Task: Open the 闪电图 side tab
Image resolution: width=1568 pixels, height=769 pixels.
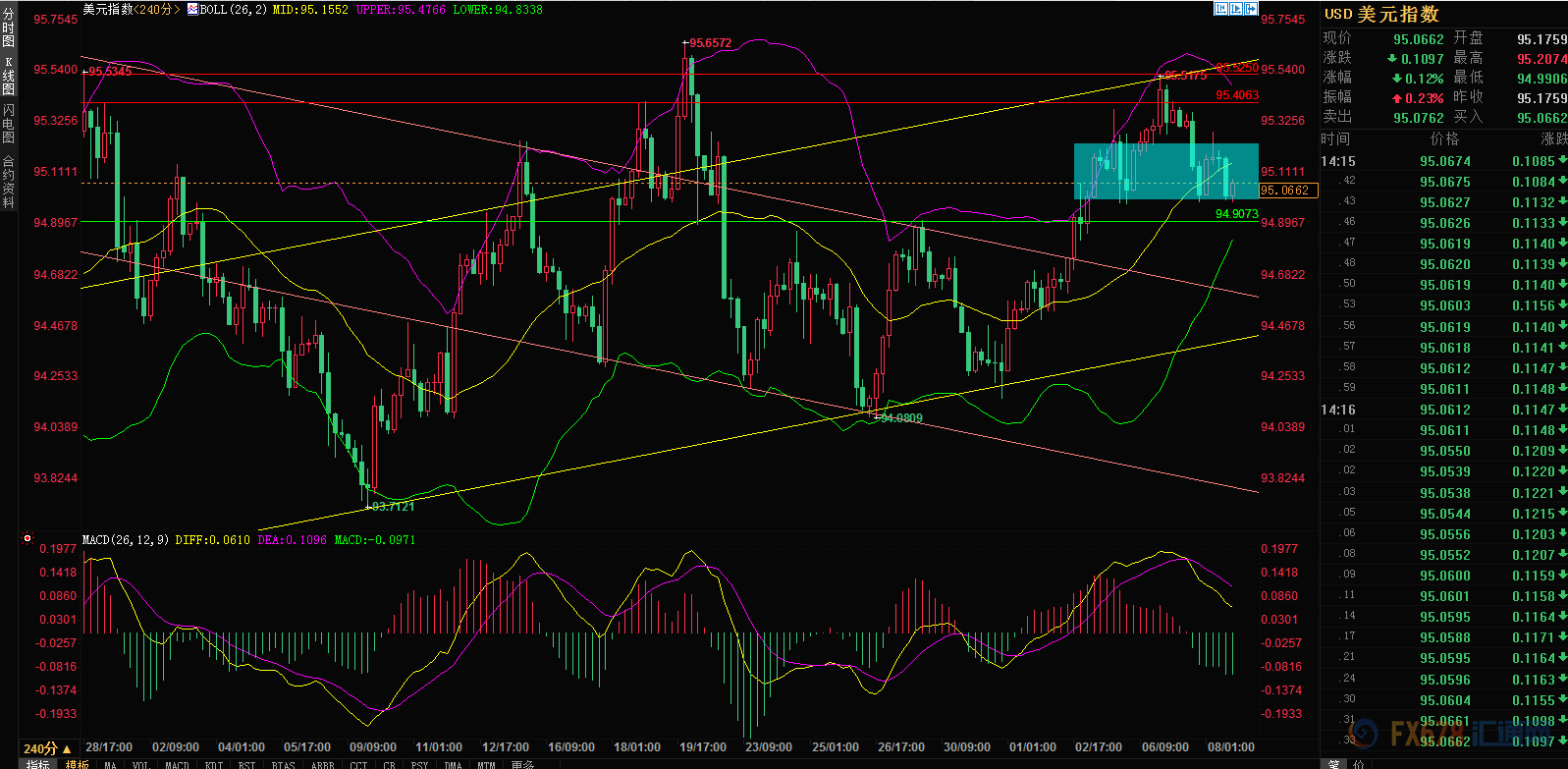Action: 9,124
